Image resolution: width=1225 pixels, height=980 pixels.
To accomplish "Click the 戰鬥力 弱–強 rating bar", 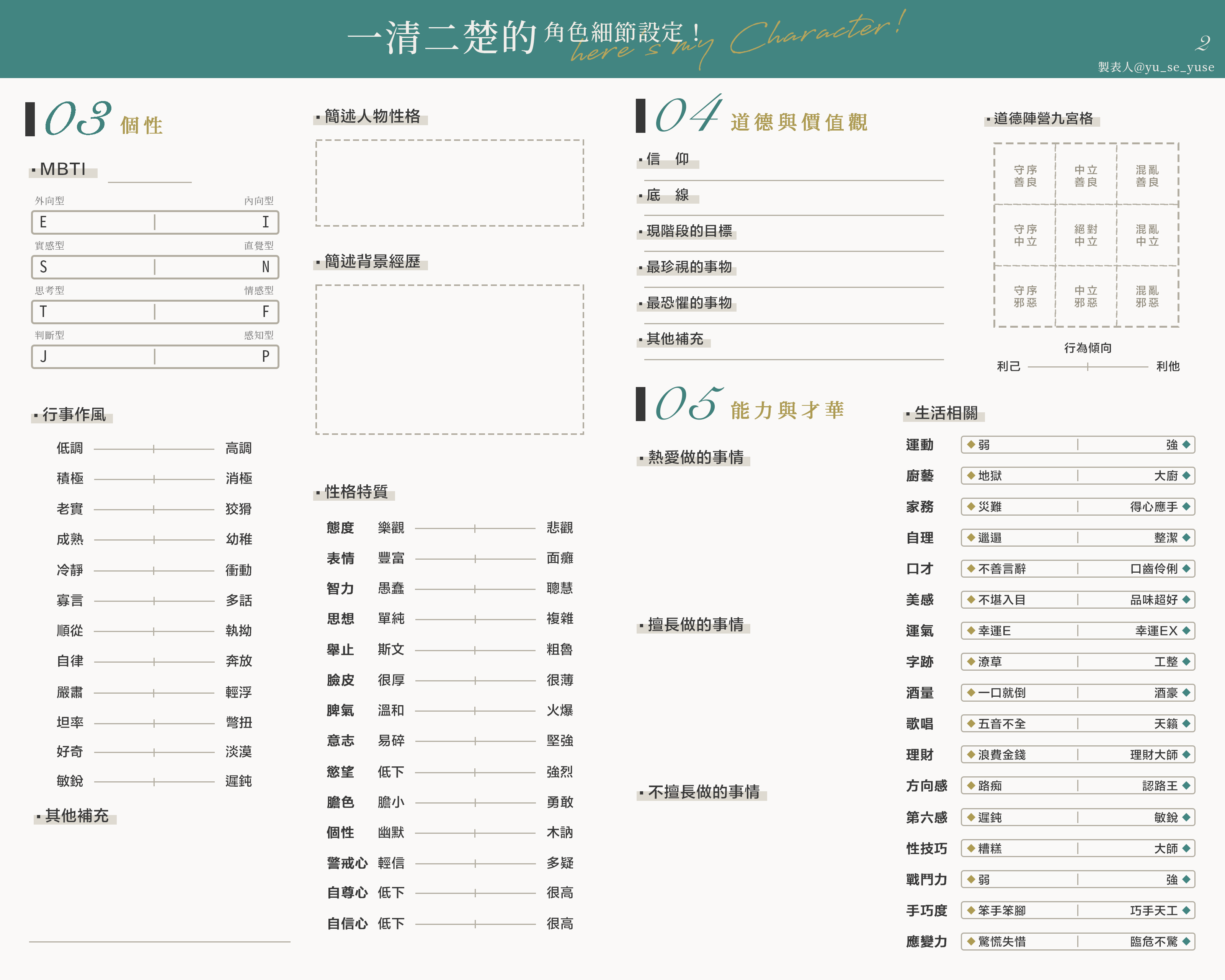I will [x=1078, y=879].
